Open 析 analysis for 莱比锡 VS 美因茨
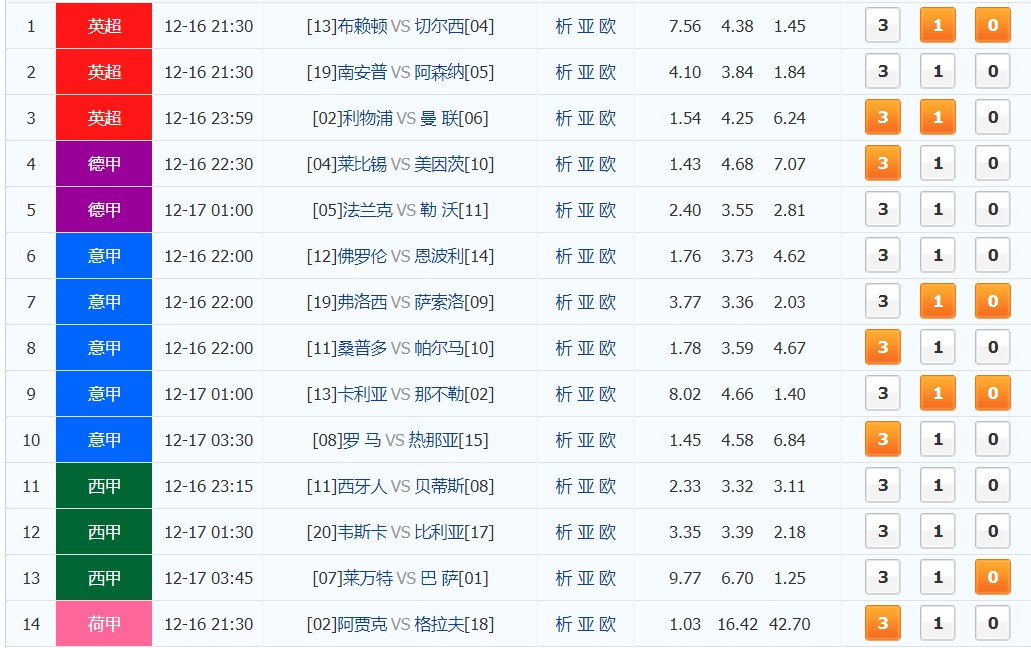The image size is (1031, 648). [x=563, y=164]
